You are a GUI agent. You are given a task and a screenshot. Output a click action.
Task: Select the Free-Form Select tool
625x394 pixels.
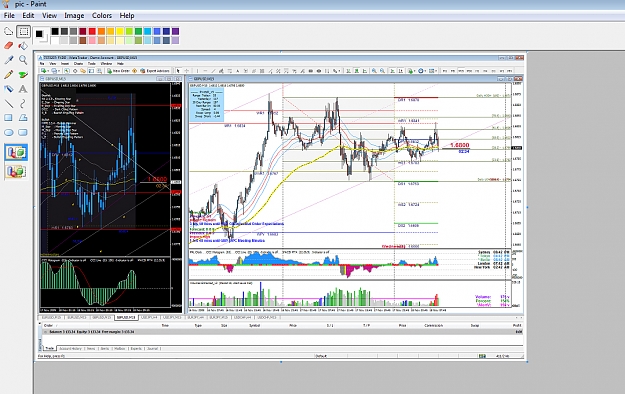8,31
